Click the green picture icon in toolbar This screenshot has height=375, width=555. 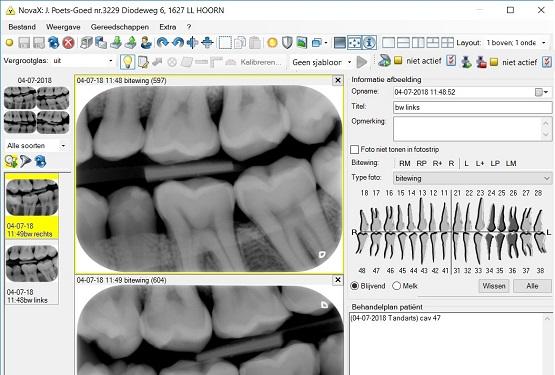click(302, 43)
